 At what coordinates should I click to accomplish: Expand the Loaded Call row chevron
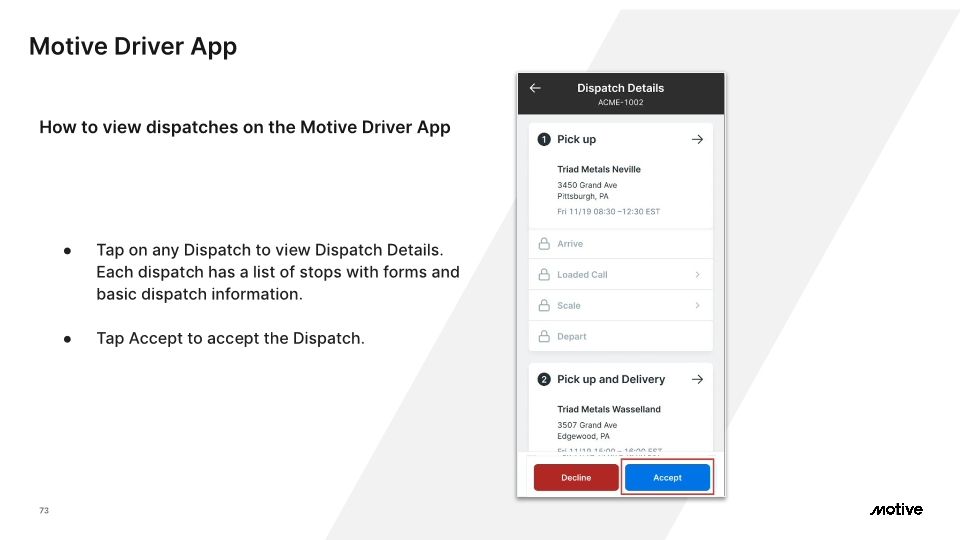(697, 274)
